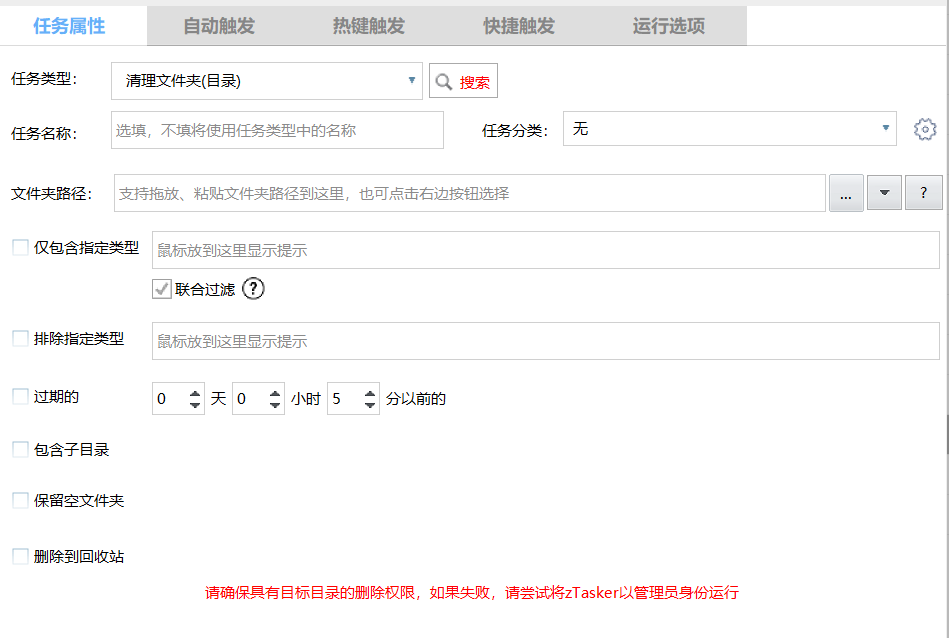Switch to the 热键触发 tab

tap(369, 26)
